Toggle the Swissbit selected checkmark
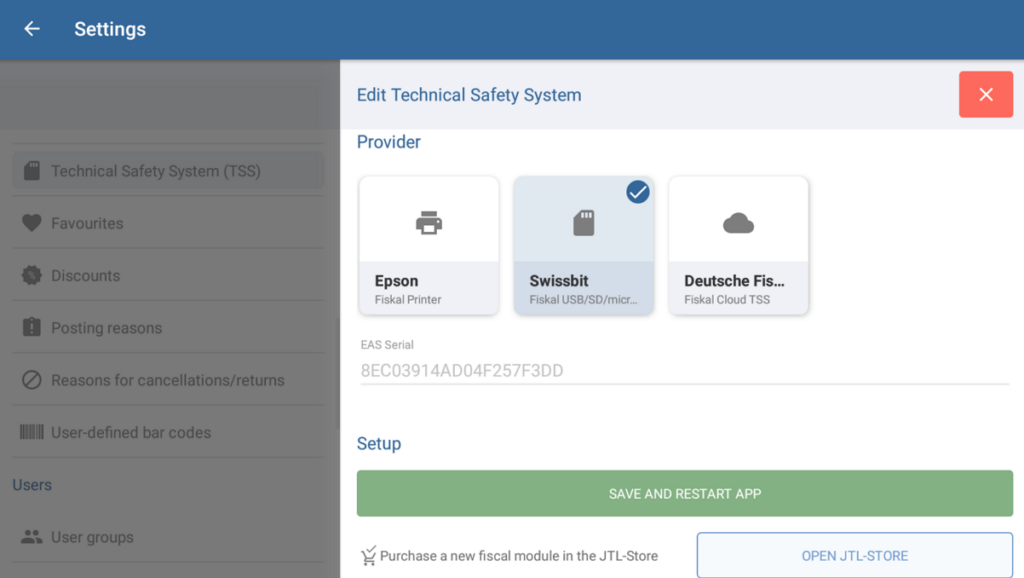 click(637, 192)
